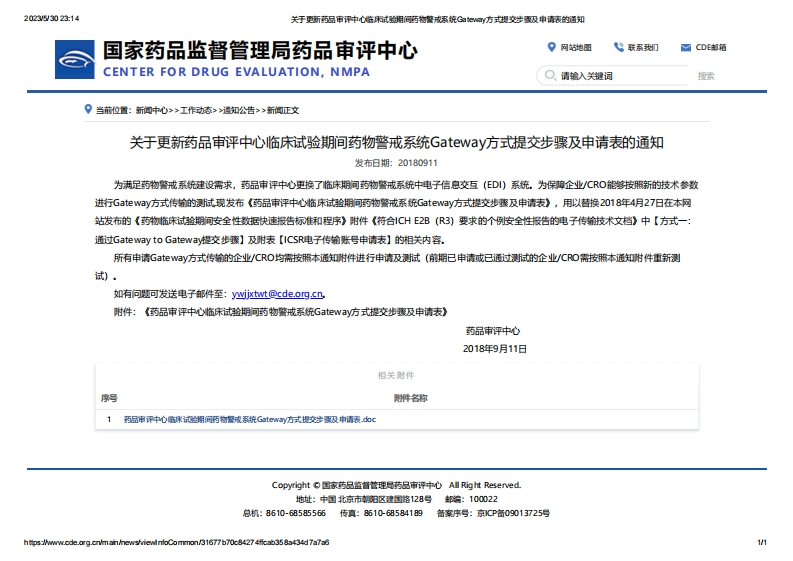Screen dimensions: 793x561
Task: Click the 附件名称 column header
Action: coord(410,398)
